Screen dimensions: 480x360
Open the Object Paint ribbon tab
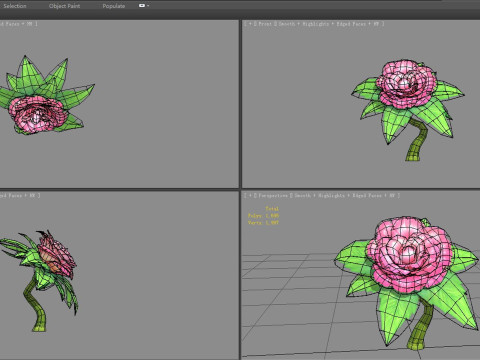[64, 6]
